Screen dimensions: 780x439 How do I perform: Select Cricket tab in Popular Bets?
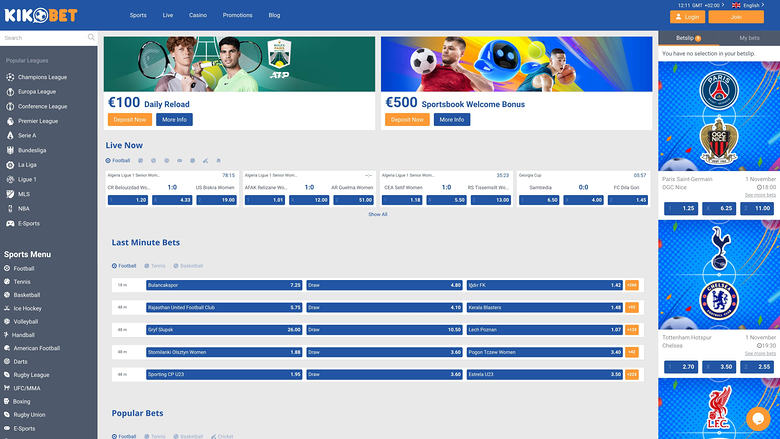(x=222, y=436)
